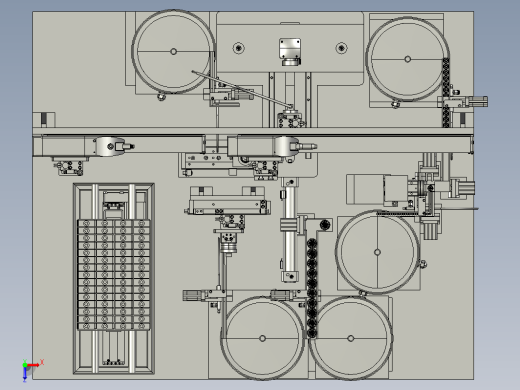
Task: Pick the middle-right bowl feeder center hole
Action: click(377, 252)
